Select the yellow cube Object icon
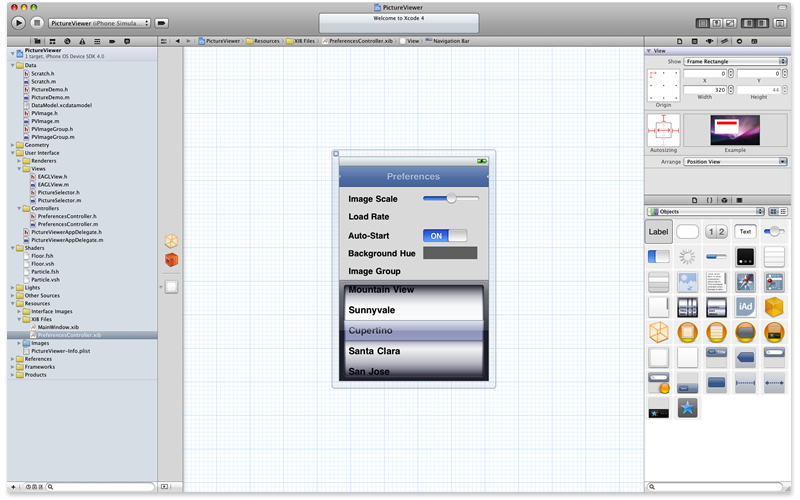Image resolution: width=800 pixels, height=500 pixels. (774, 307)
